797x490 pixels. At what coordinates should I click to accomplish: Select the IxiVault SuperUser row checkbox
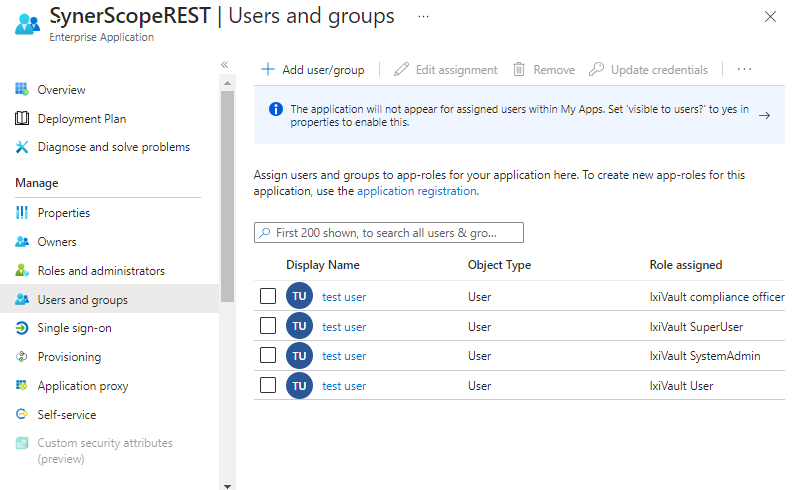268,326
